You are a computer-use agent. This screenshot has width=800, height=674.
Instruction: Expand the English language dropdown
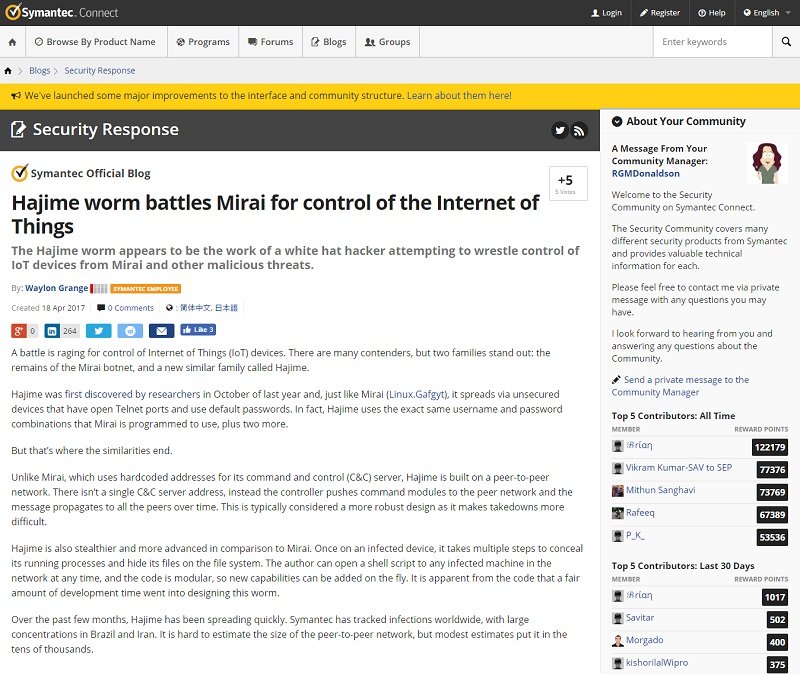click(x=766, y=13)
